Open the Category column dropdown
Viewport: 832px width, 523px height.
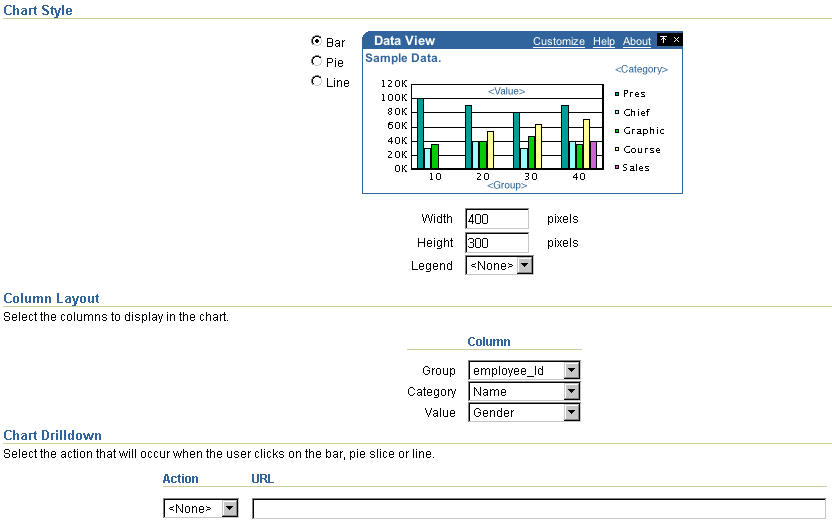click(524, 391)
